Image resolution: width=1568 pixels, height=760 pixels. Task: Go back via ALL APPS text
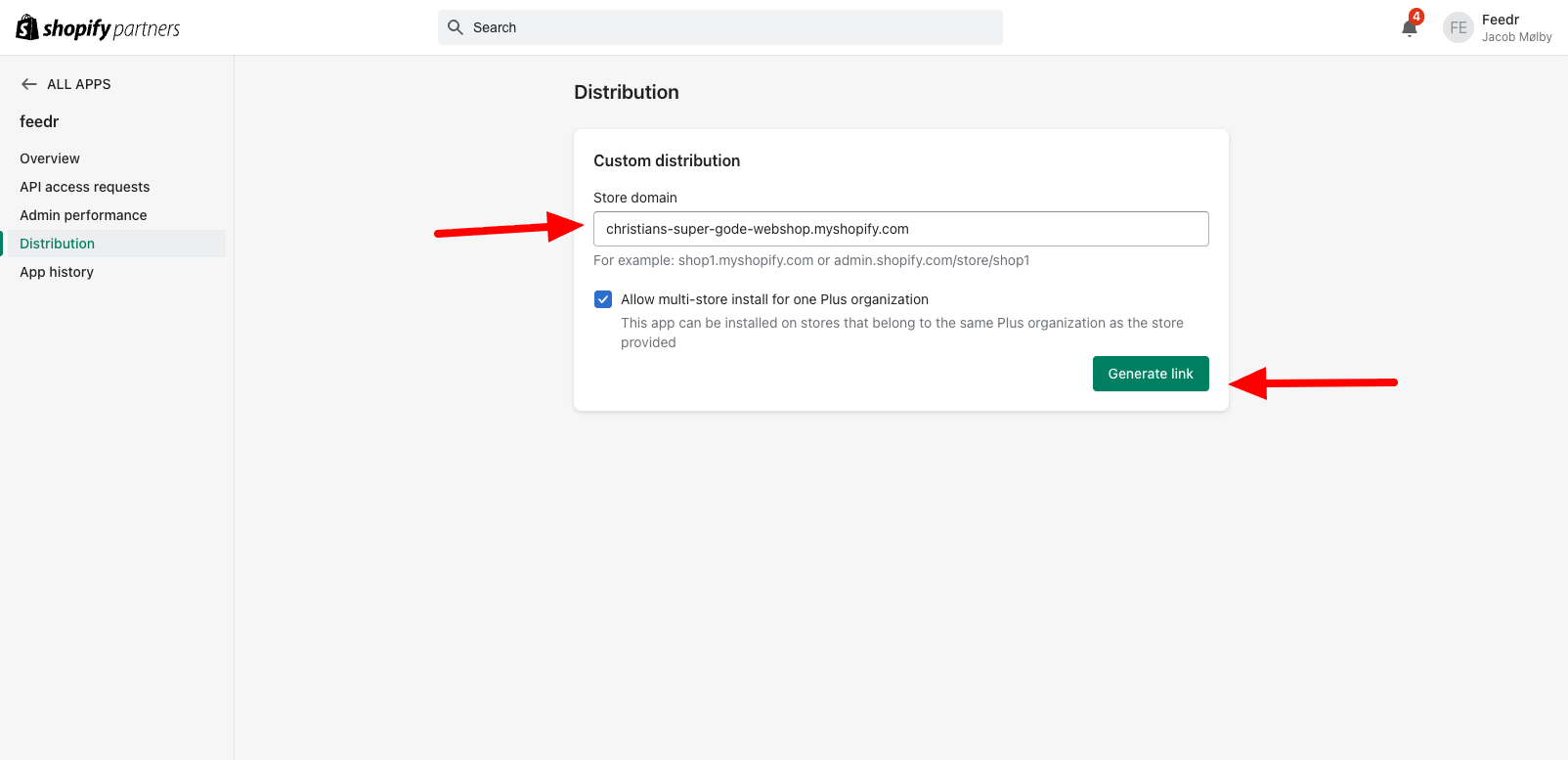79,84
